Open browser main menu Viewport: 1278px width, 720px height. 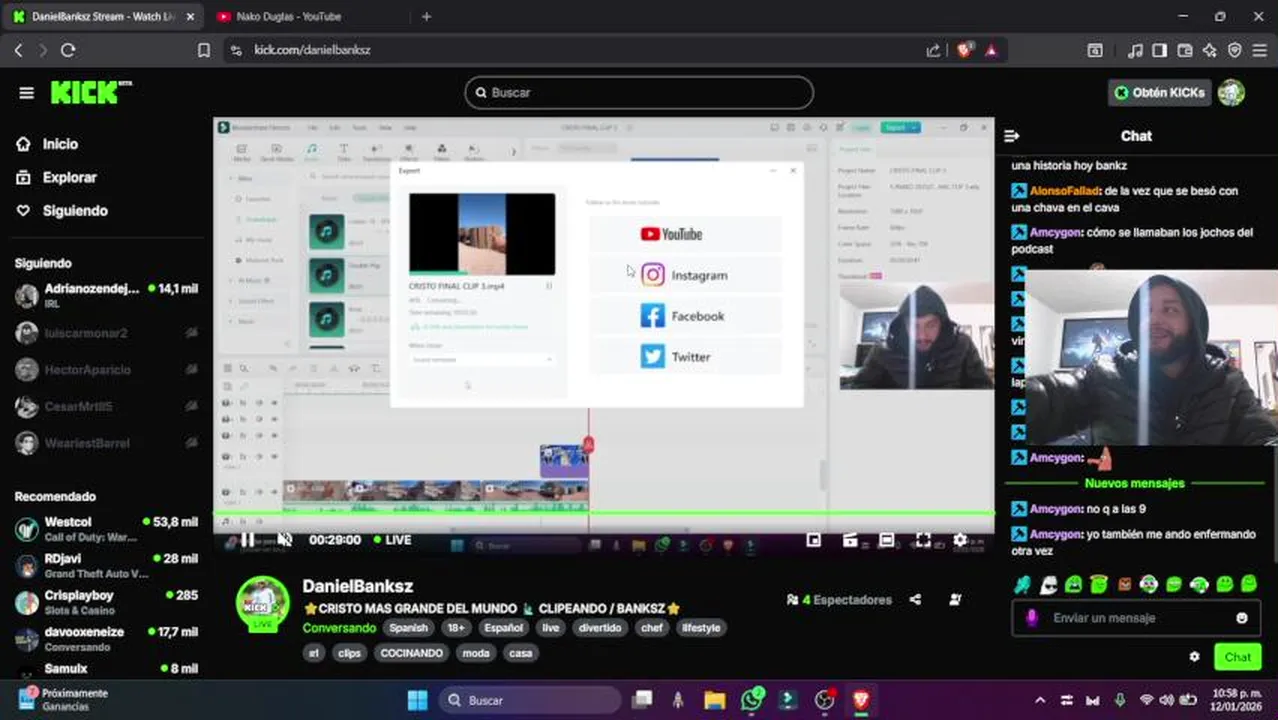[1260, 50]
